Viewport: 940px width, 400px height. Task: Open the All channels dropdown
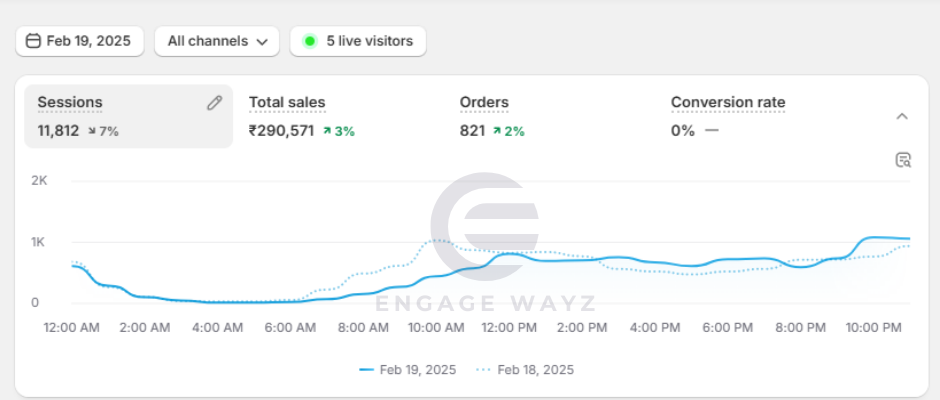217,41
